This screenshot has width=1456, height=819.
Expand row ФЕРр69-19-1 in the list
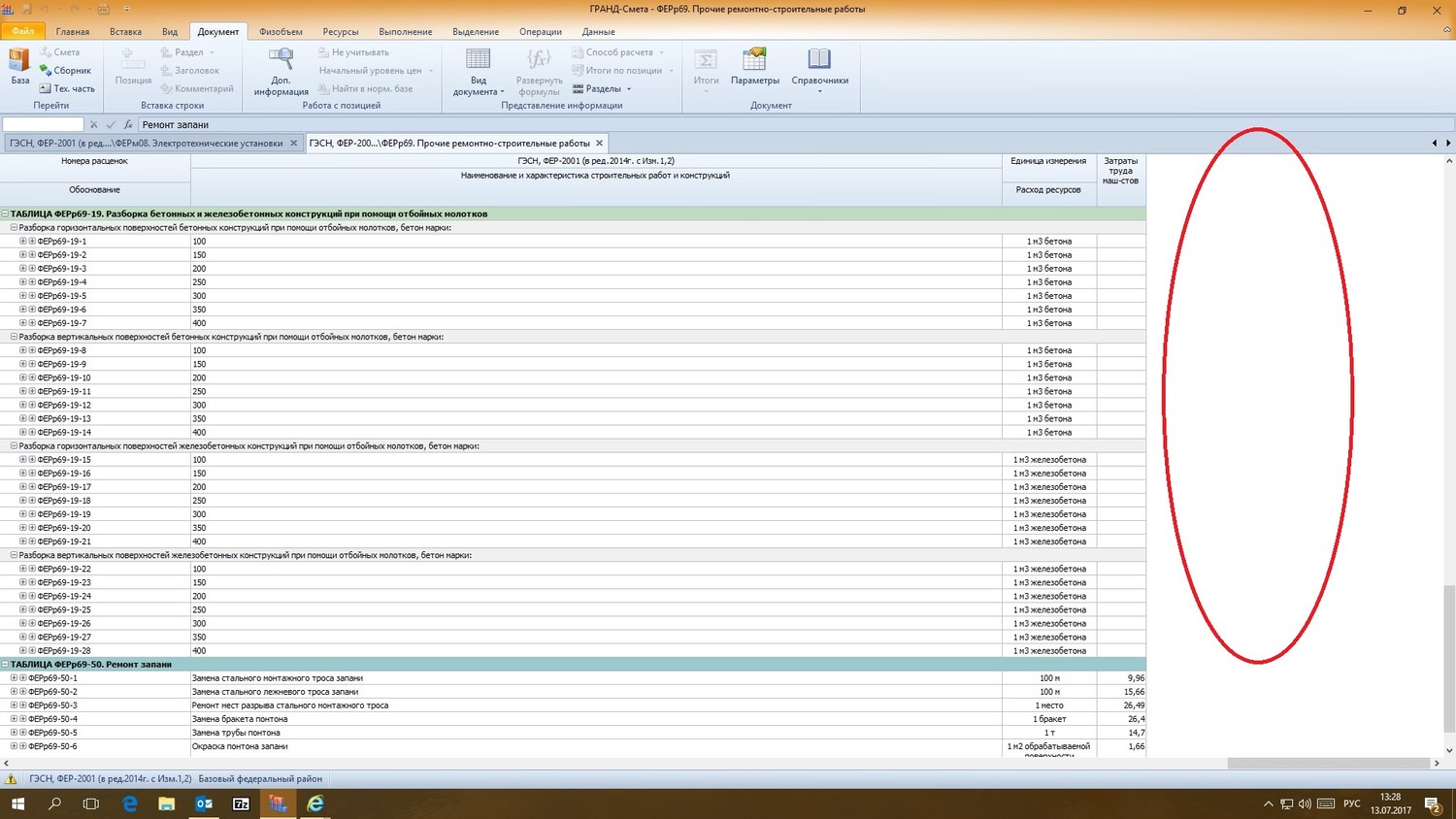[x=23, y=242]
